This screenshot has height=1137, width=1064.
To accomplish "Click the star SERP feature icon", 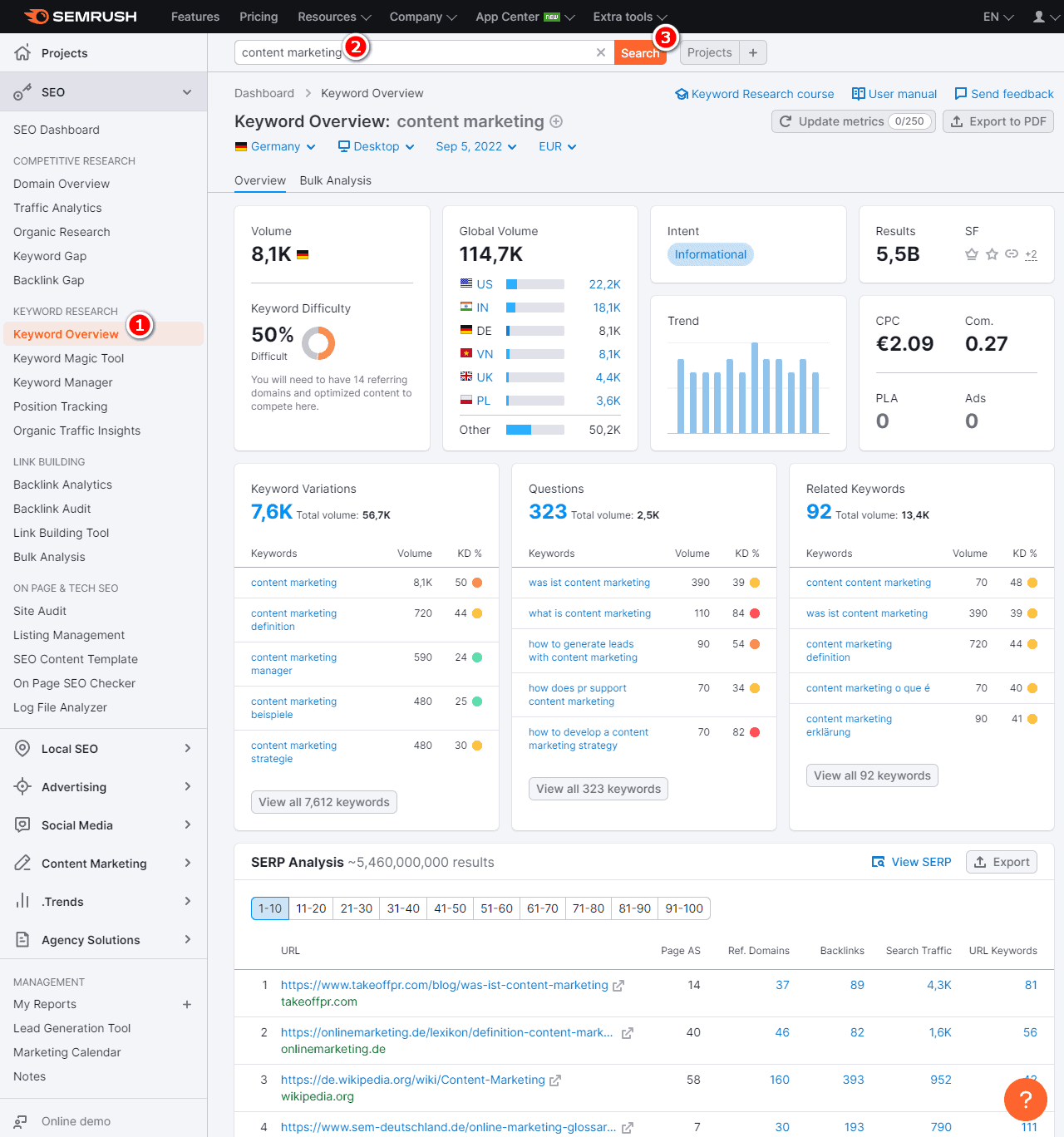I will pos(992,254).
